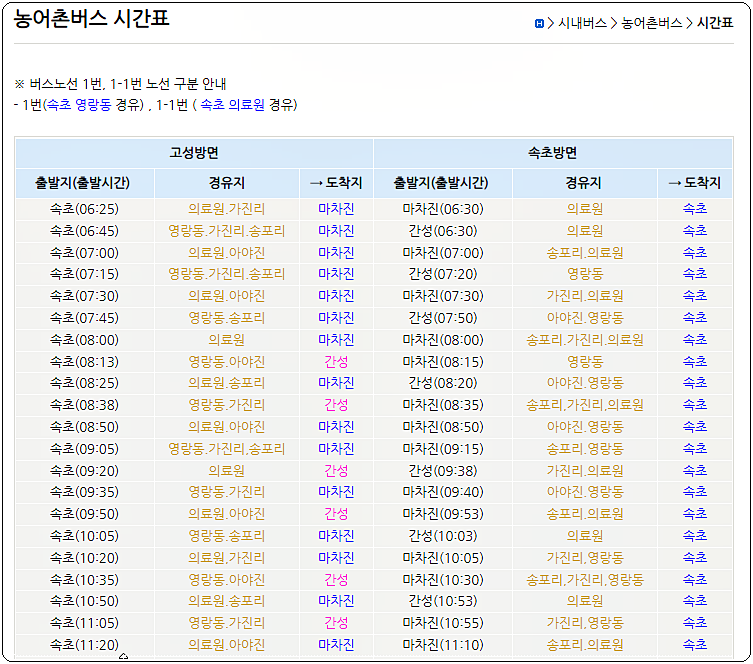
Task: Click 속초 destination in 마차진(06:30) row
Action: point(695,209)
